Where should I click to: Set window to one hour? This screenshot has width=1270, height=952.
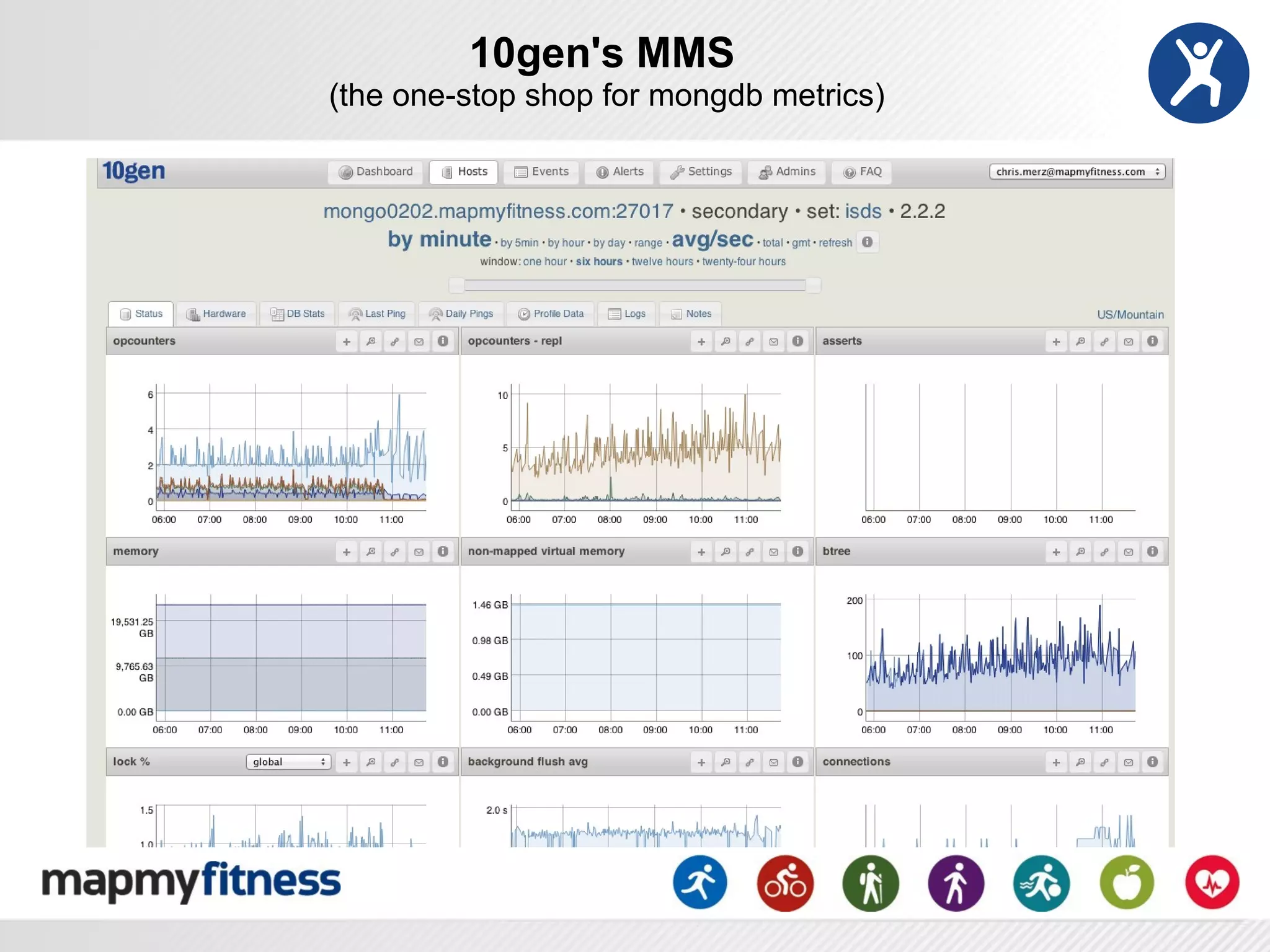(544, 262)
